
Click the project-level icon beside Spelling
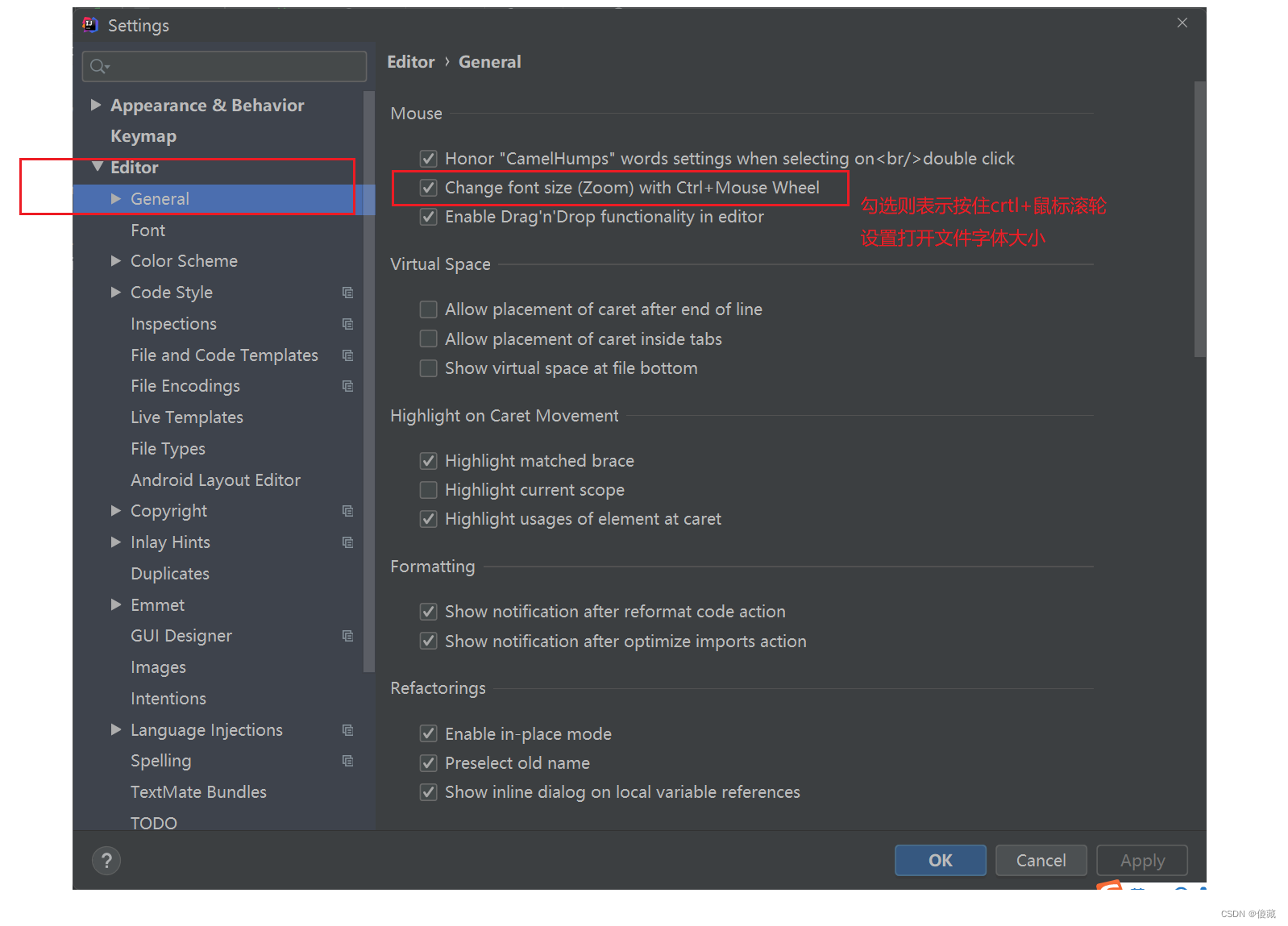347,761
